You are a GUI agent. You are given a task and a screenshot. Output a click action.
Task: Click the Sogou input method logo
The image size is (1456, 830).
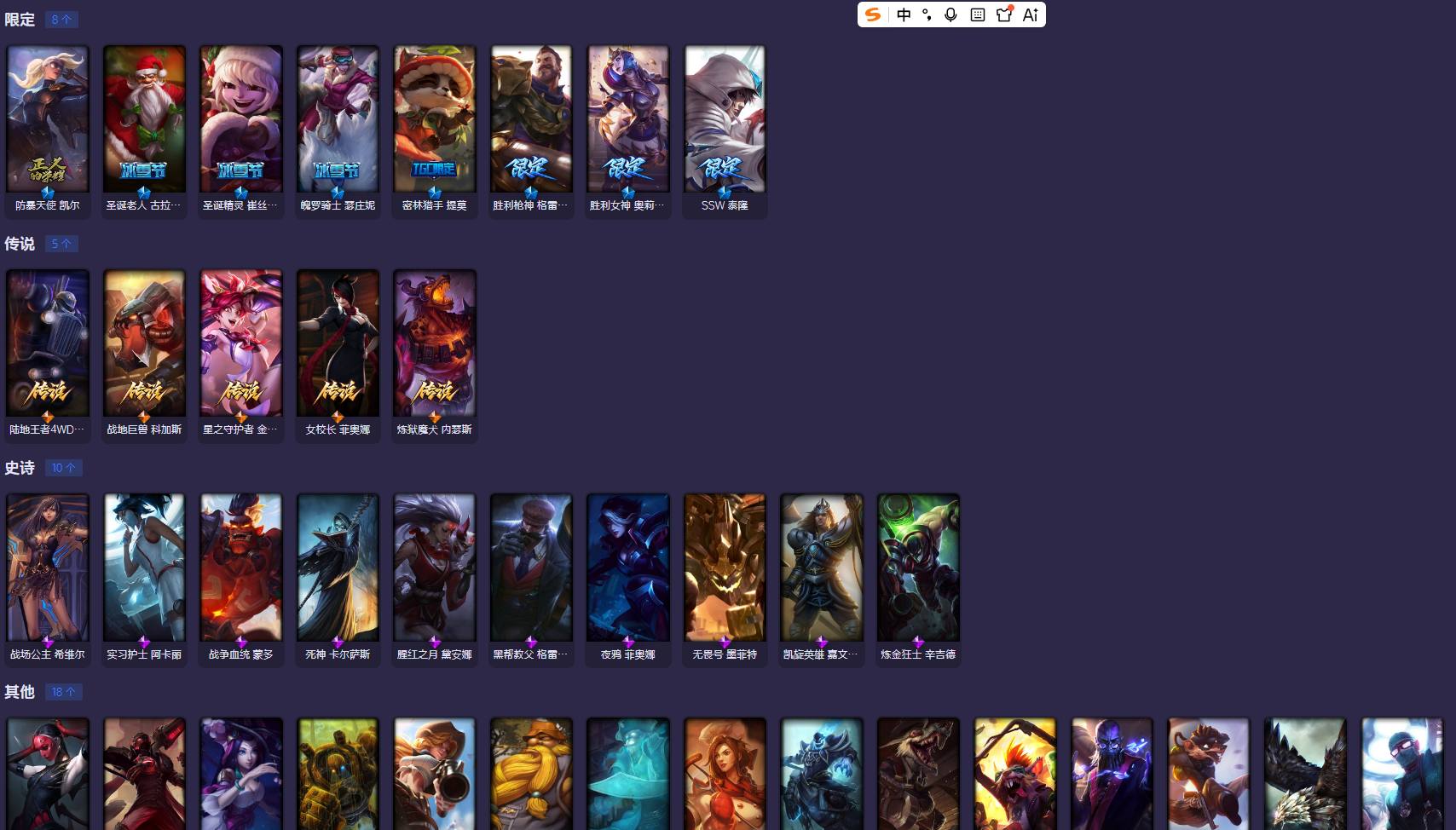tap(872, 14)
